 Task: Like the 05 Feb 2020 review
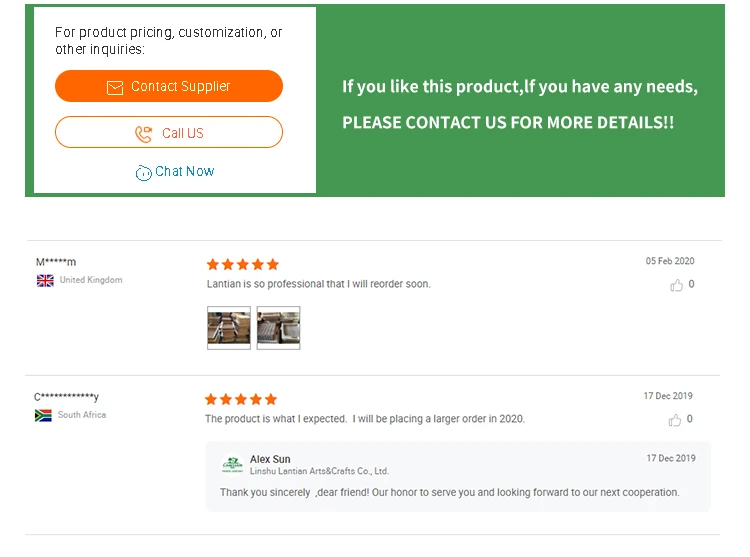(x=678, y=285)
